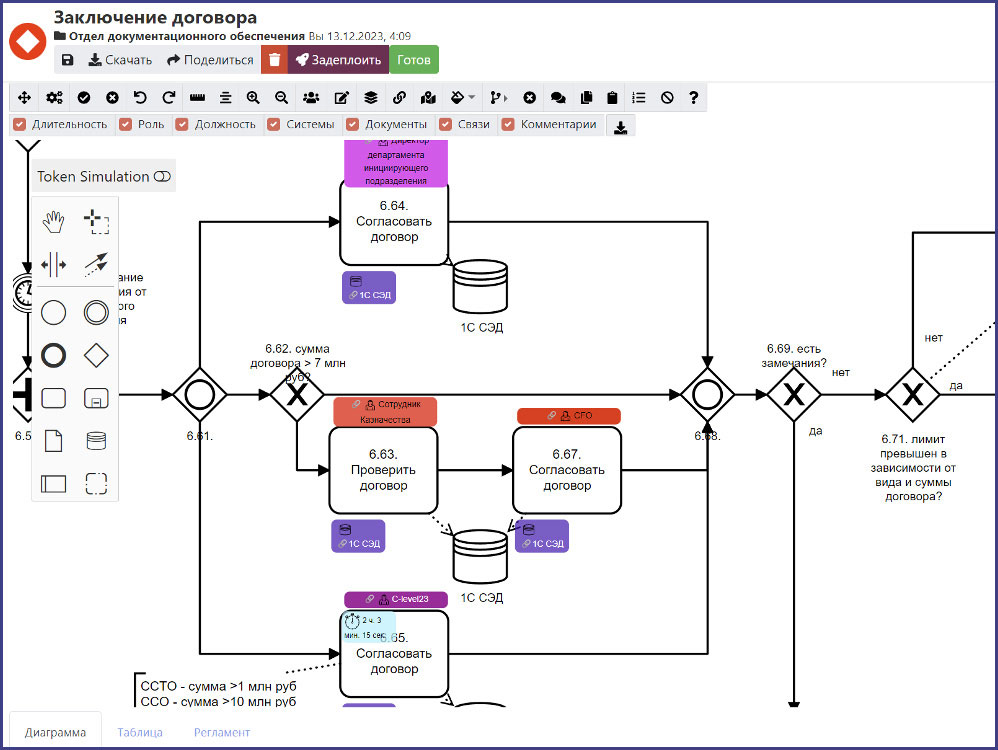The width and height of the screenshot is (998, 750).
Task: Click the Скачать download button
Action: 120,60
